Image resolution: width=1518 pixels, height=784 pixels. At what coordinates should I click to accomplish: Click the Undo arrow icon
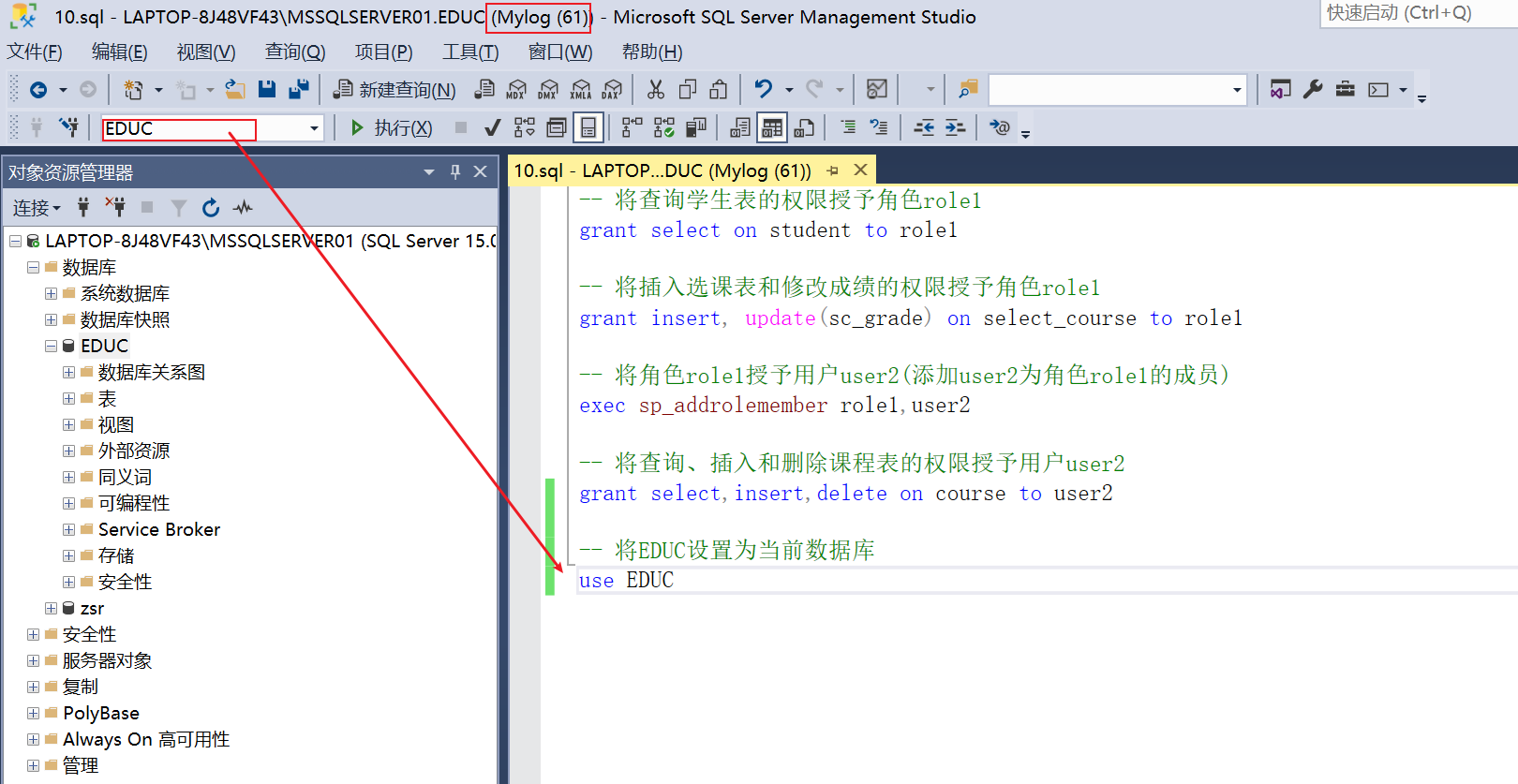pyautogui.click(x=764, y=90)
